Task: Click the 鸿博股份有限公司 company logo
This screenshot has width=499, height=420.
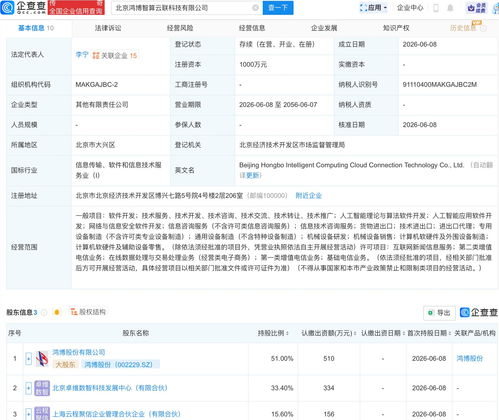Action: click(42, 359)
